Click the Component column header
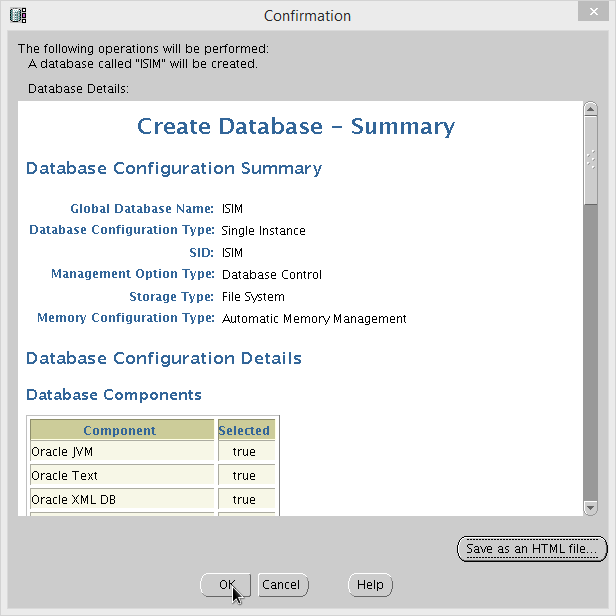 point(120,431)
